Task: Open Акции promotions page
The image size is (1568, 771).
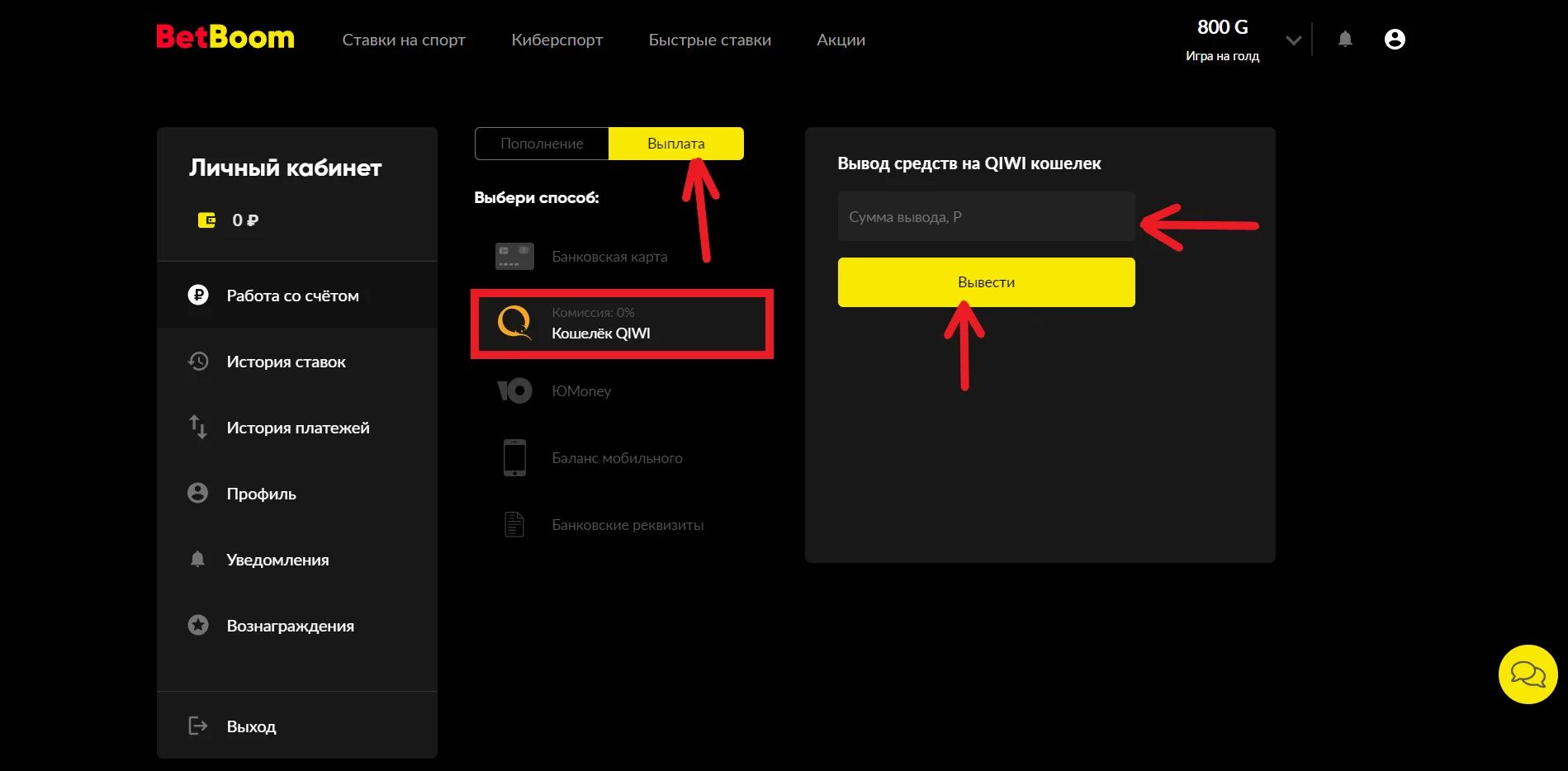Action: [841, 40]
